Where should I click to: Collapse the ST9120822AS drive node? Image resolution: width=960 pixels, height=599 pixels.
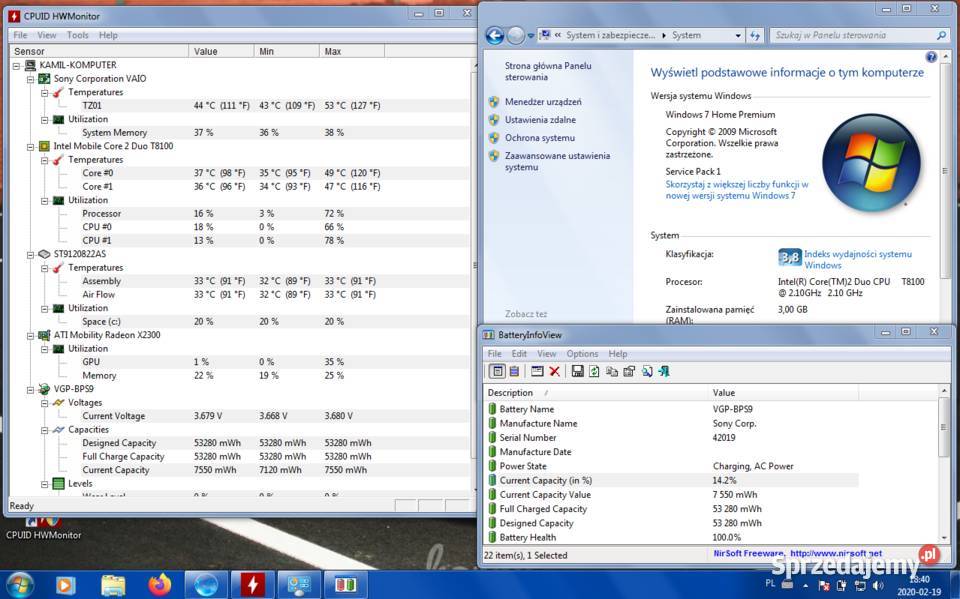30,254
